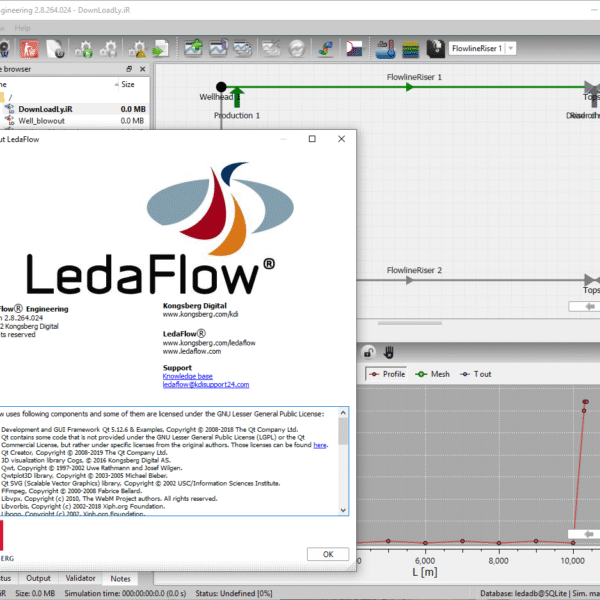Sort the case list by Size column
The width and height of the screenshot is (600, 600).
point(128,85)
